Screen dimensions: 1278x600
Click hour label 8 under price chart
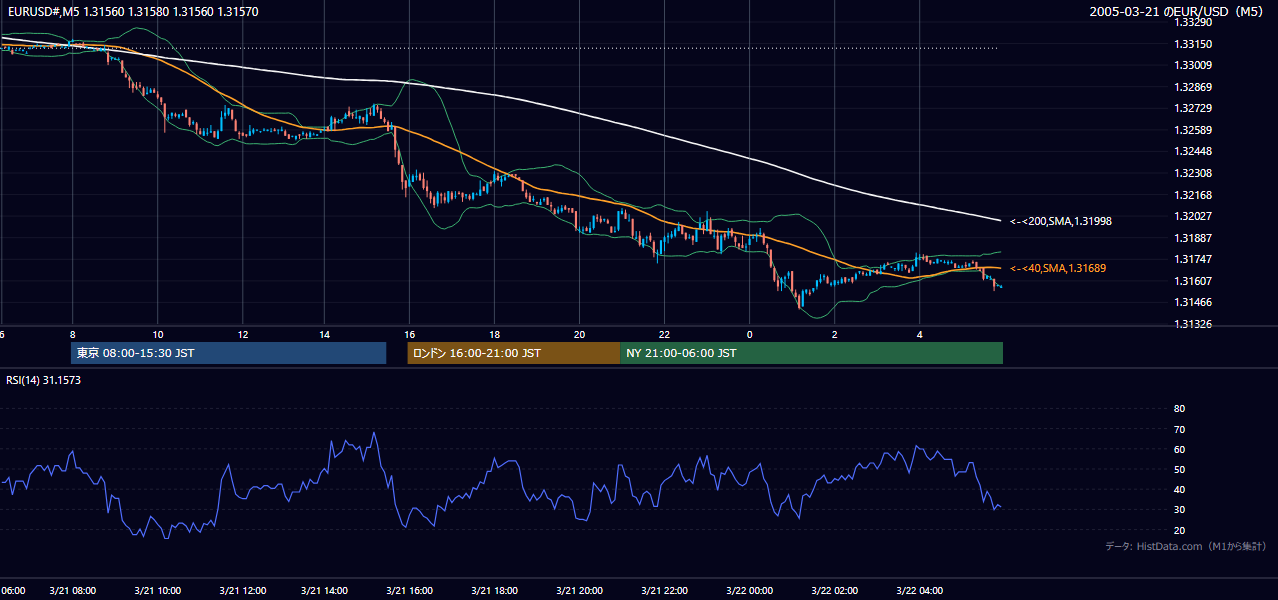click(72, 334)
